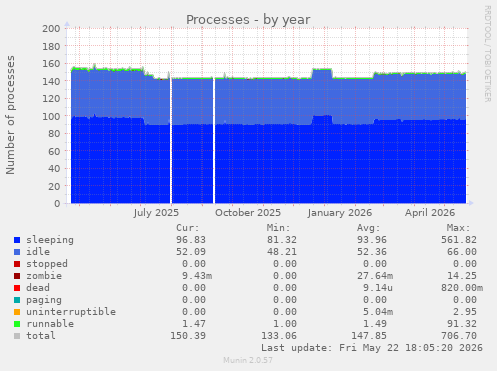Click the zombie current value 9.43m
The image size is (497, 371).
(x=197, y=276)
